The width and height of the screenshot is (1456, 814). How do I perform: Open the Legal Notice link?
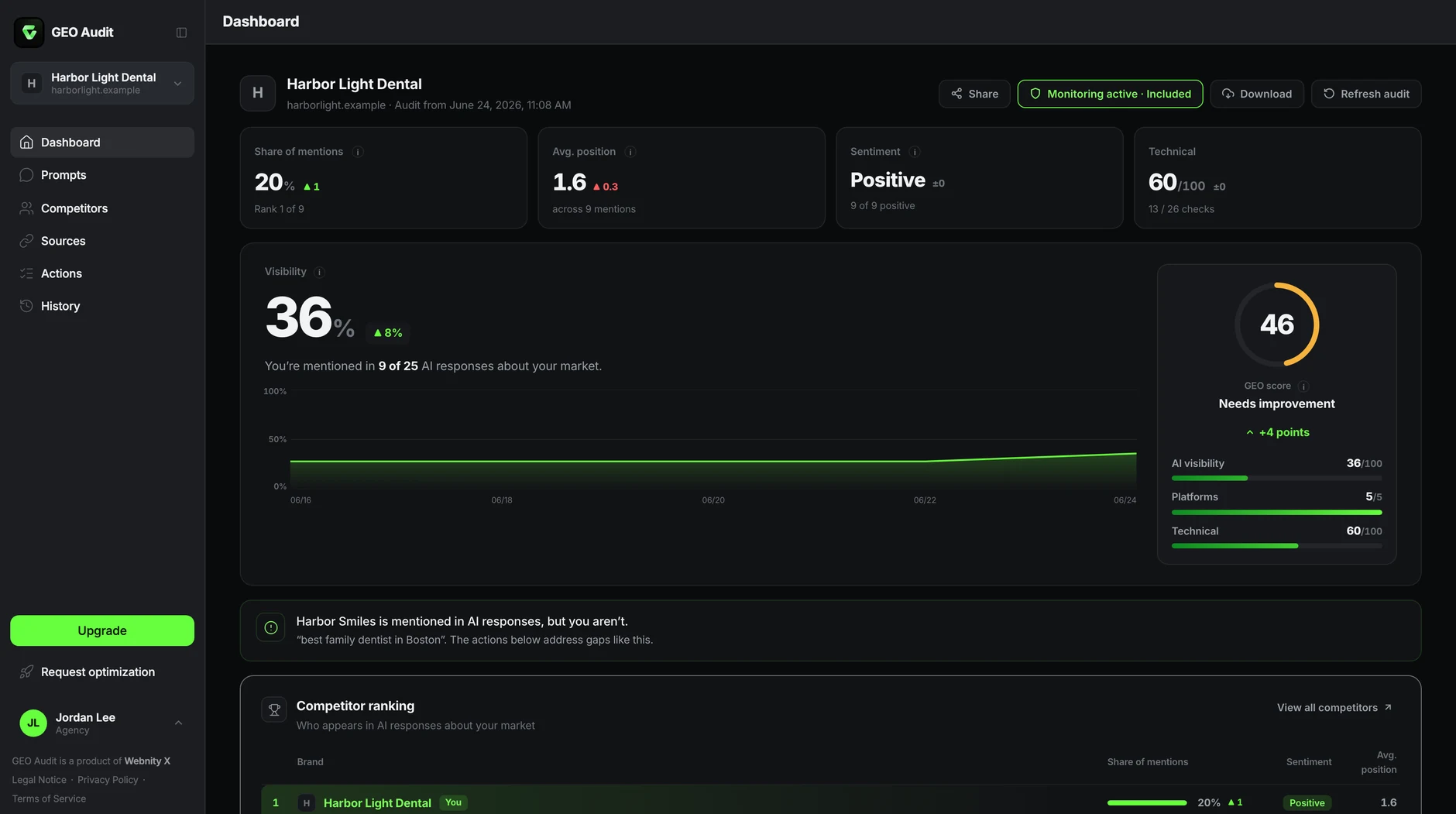pos(39,780)
